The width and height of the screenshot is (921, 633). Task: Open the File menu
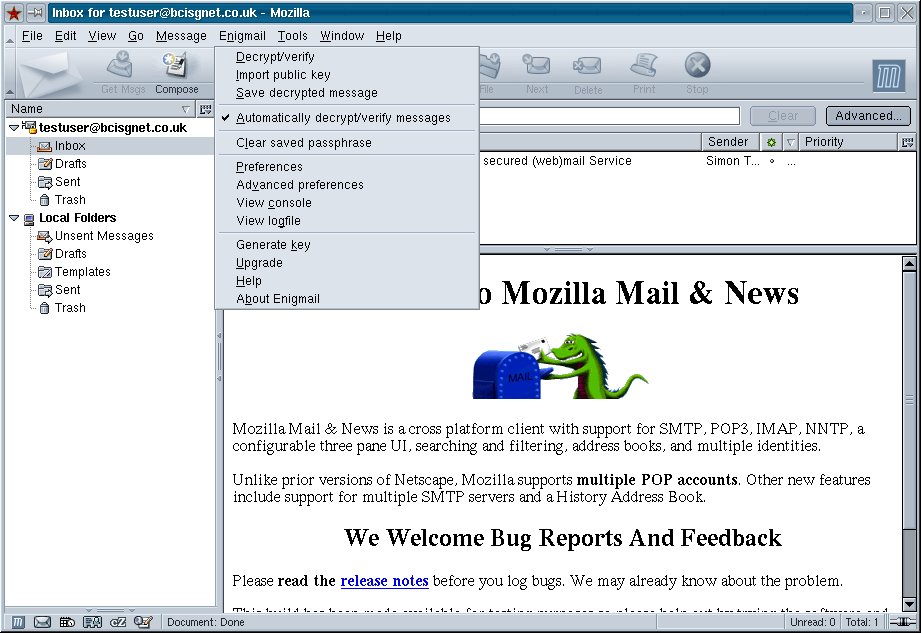click(32, 36)
